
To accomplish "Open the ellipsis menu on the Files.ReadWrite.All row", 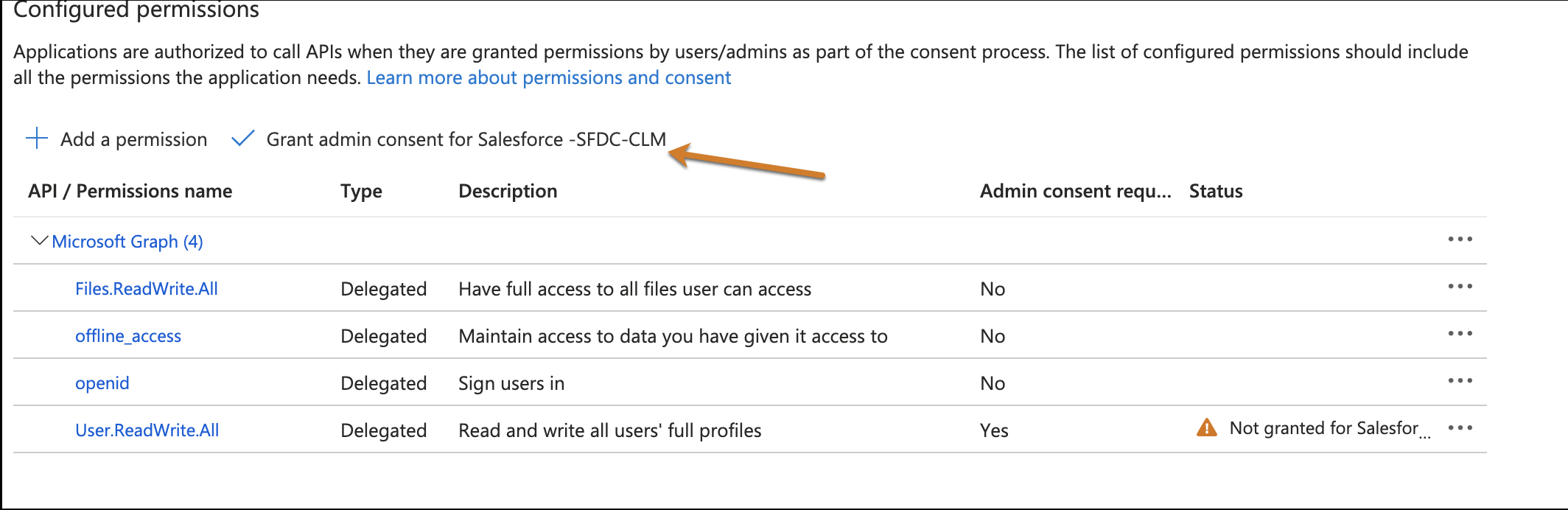I will [x=1461, y=287].
